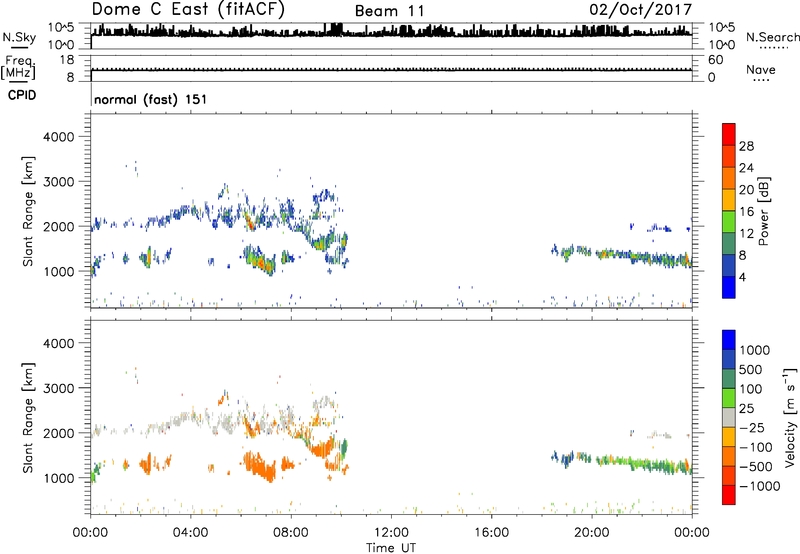Click the '18' frequency axis tick
Viewport: 800px width, 554px height.
pyautogui.click(x=67, y=60)
